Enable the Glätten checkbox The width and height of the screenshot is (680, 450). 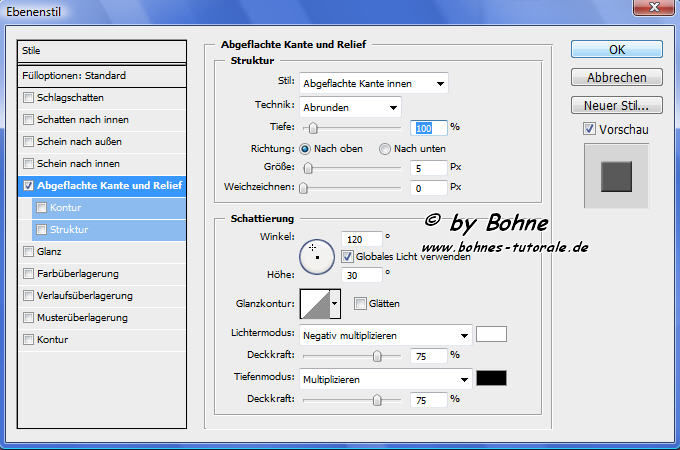(x=359, y=303)
